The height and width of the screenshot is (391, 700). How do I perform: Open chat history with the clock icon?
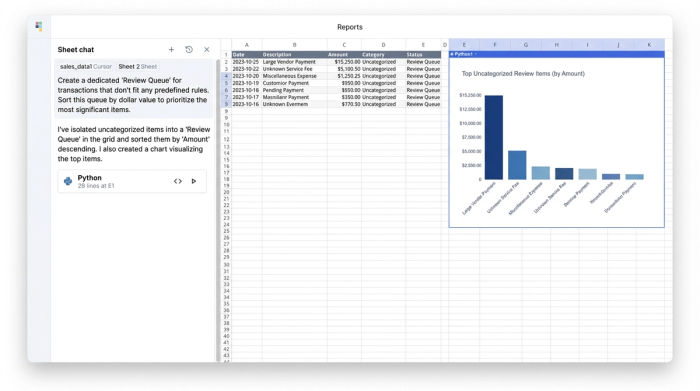click(x=189, y=50)
